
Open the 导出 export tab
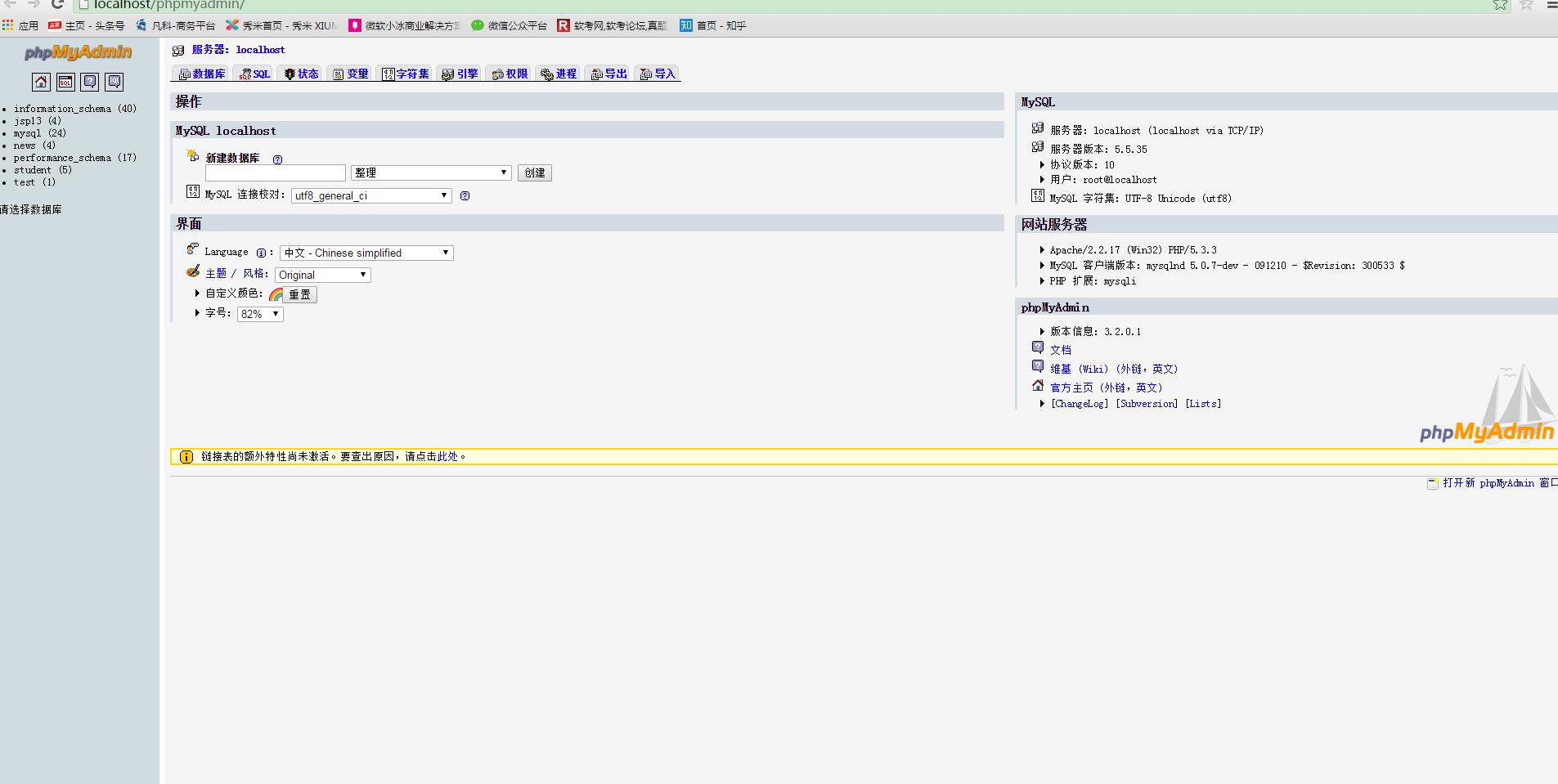point(609,74)
